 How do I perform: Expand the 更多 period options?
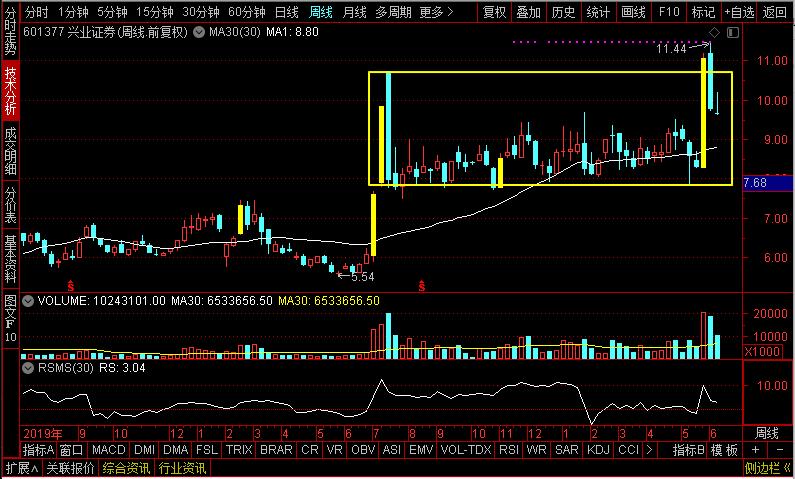[437, 12]
